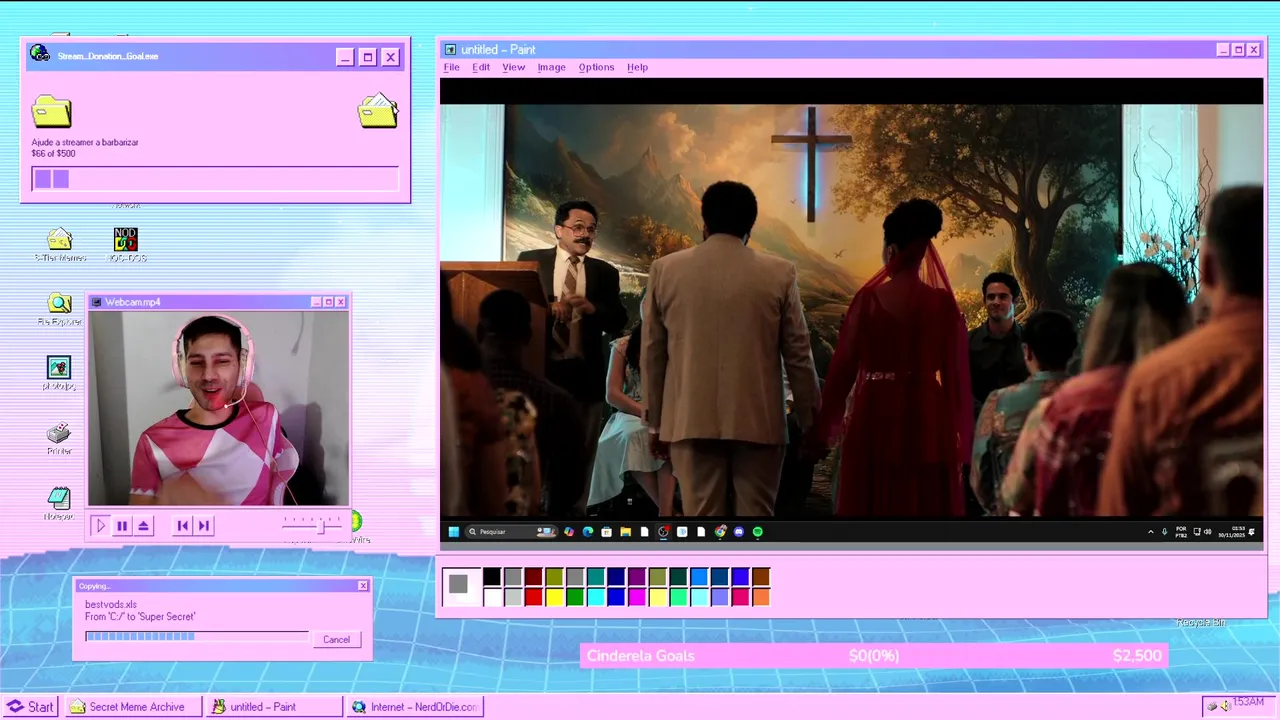1280x720 pixels.
Task: Open the File Explorer desktop icon
Action: (60, 304)
